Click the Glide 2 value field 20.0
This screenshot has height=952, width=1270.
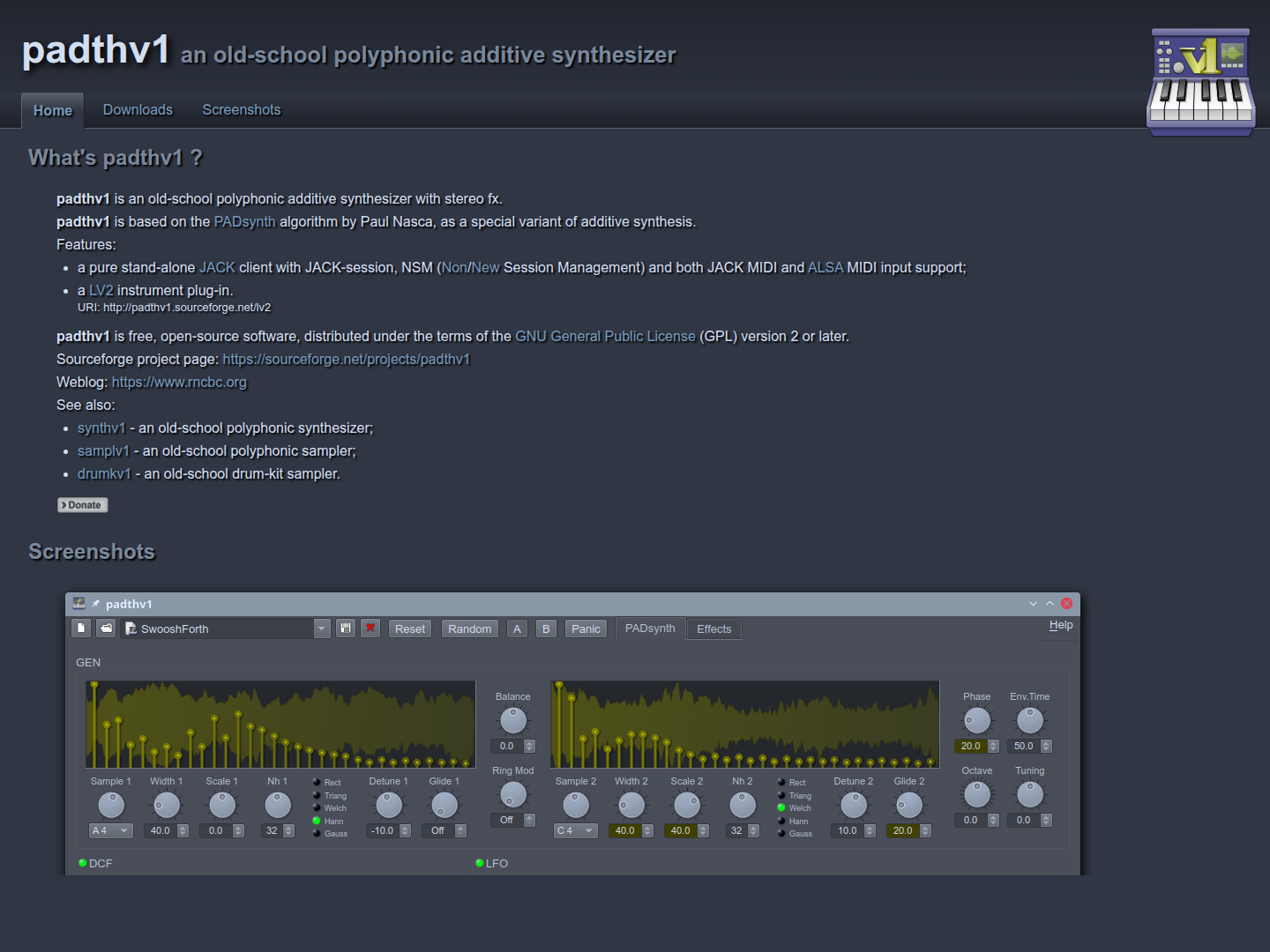pyautogui.click(x=903, y=830)
